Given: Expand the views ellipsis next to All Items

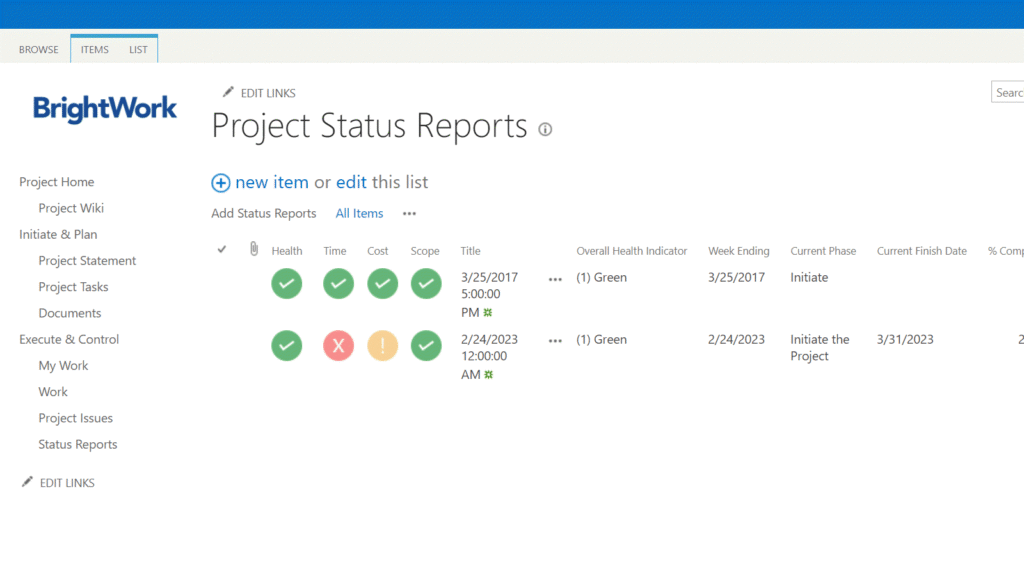Looking at the screenshot, I should [409, 213].
